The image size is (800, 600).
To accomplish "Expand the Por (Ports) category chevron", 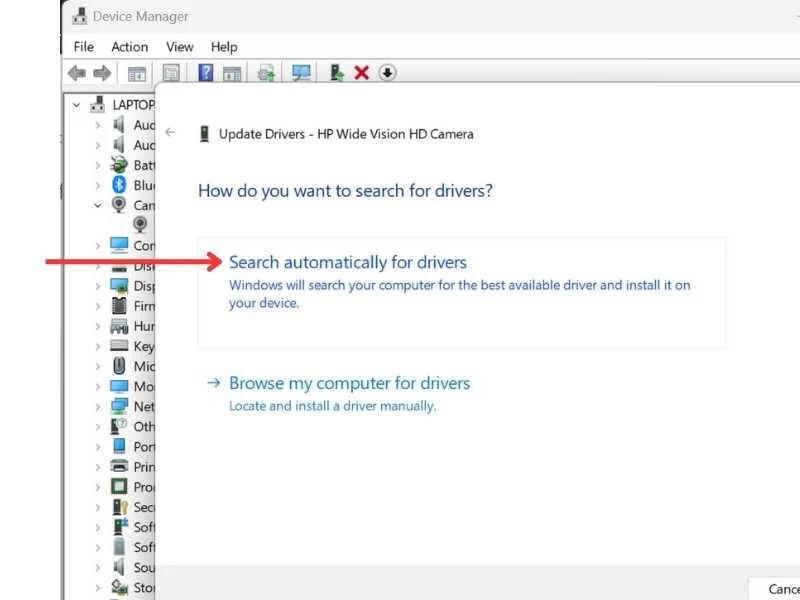I will pyautogui.click(x=97, y=447).
